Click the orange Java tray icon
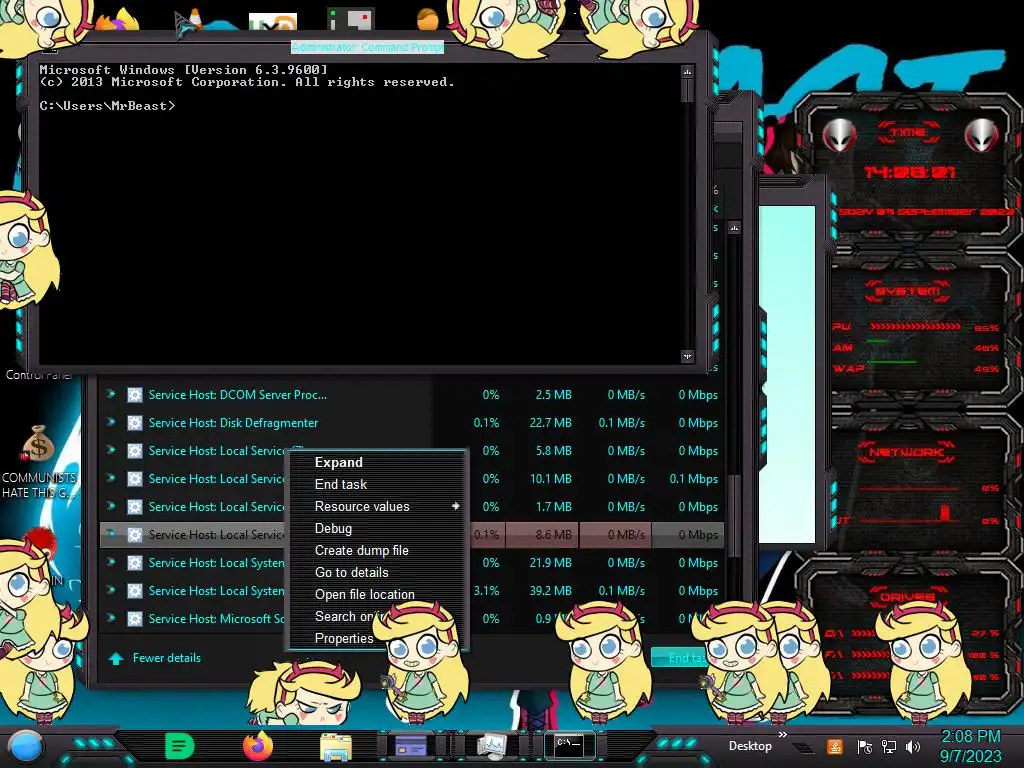 coord(835,746)
